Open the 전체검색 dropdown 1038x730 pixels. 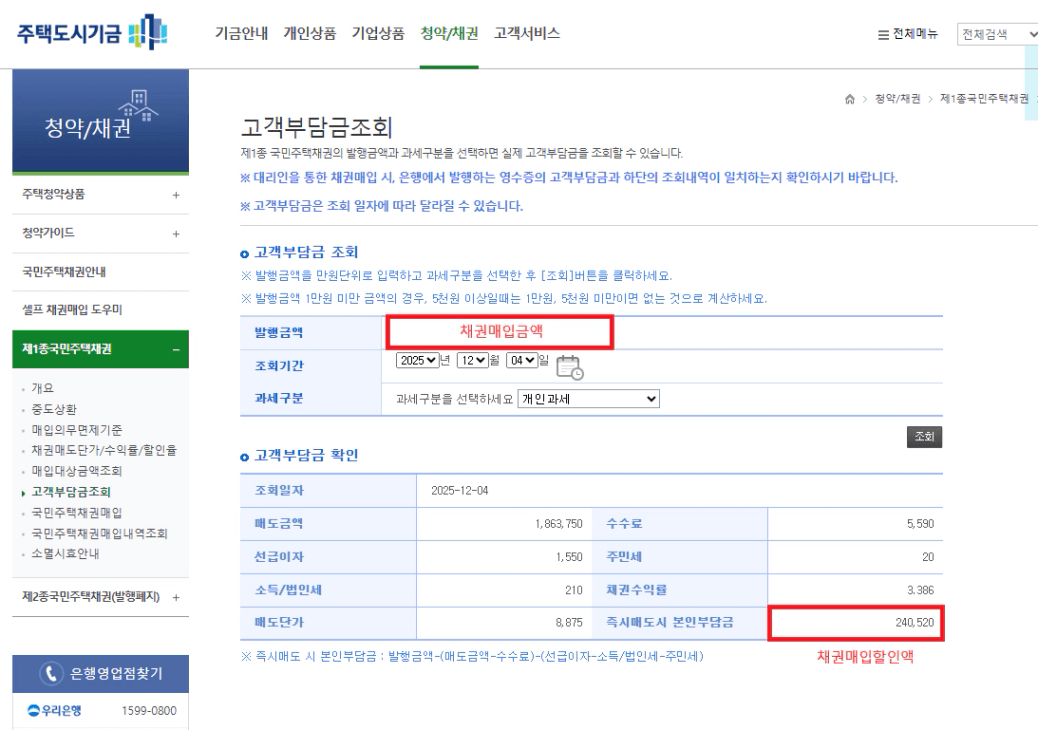pyautogui.click(x=996, y=33)
